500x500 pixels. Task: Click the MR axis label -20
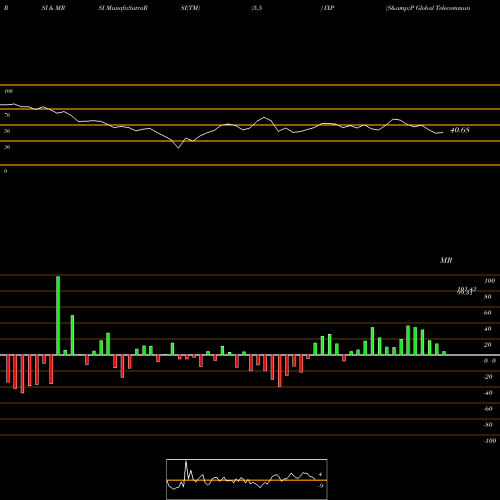pos(488,377)
